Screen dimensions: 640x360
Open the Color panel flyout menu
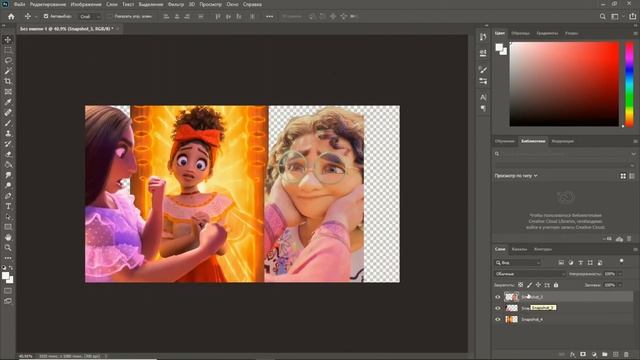pos(635,33)
